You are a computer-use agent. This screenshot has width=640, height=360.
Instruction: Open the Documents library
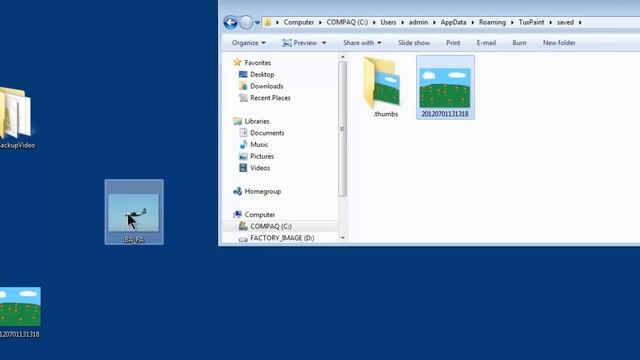267,133
